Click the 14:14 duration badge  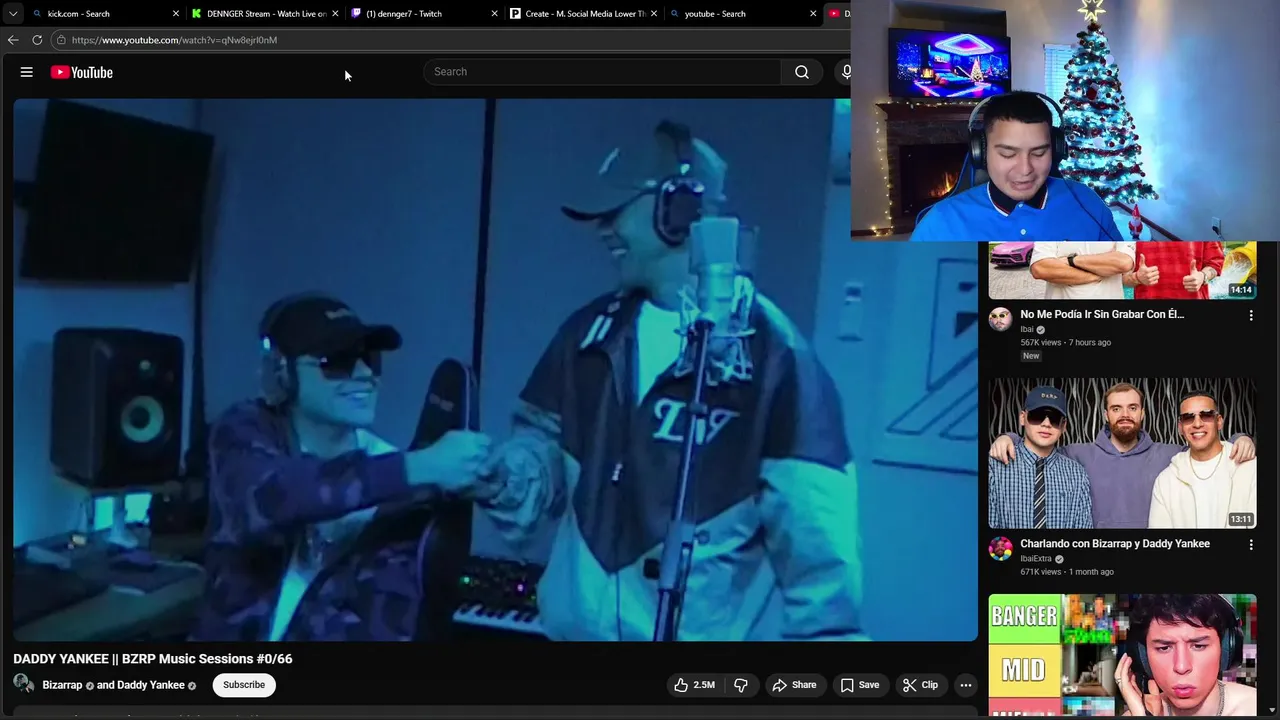pyautogui.click(x=1241, y=290)
